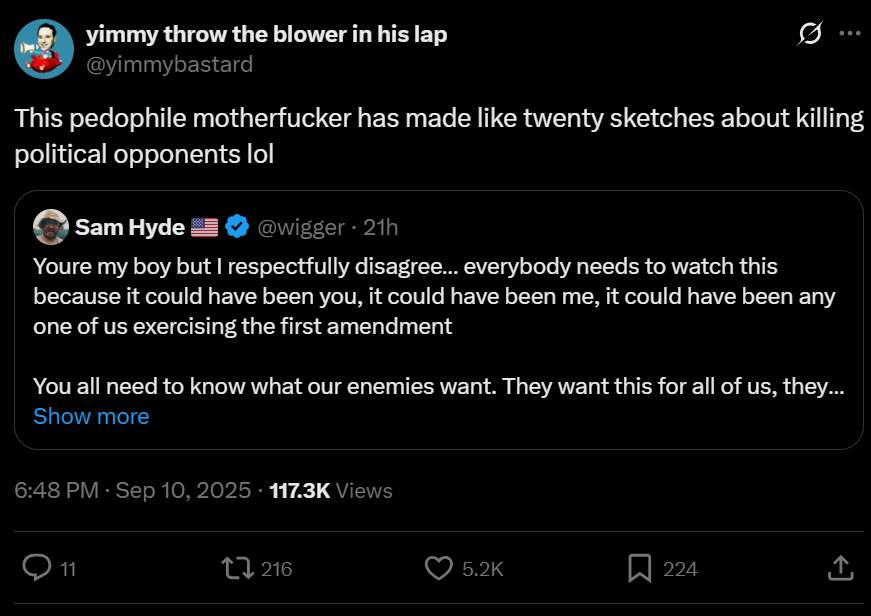The image size is (871, 616).
Task: Click Sam Hyde's avatar in the quoted post
Action: (x=51, y=227)
